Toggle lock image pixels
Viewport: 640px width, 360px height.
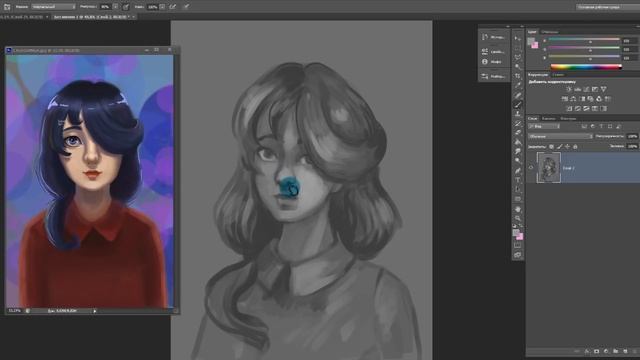(560, 147)
